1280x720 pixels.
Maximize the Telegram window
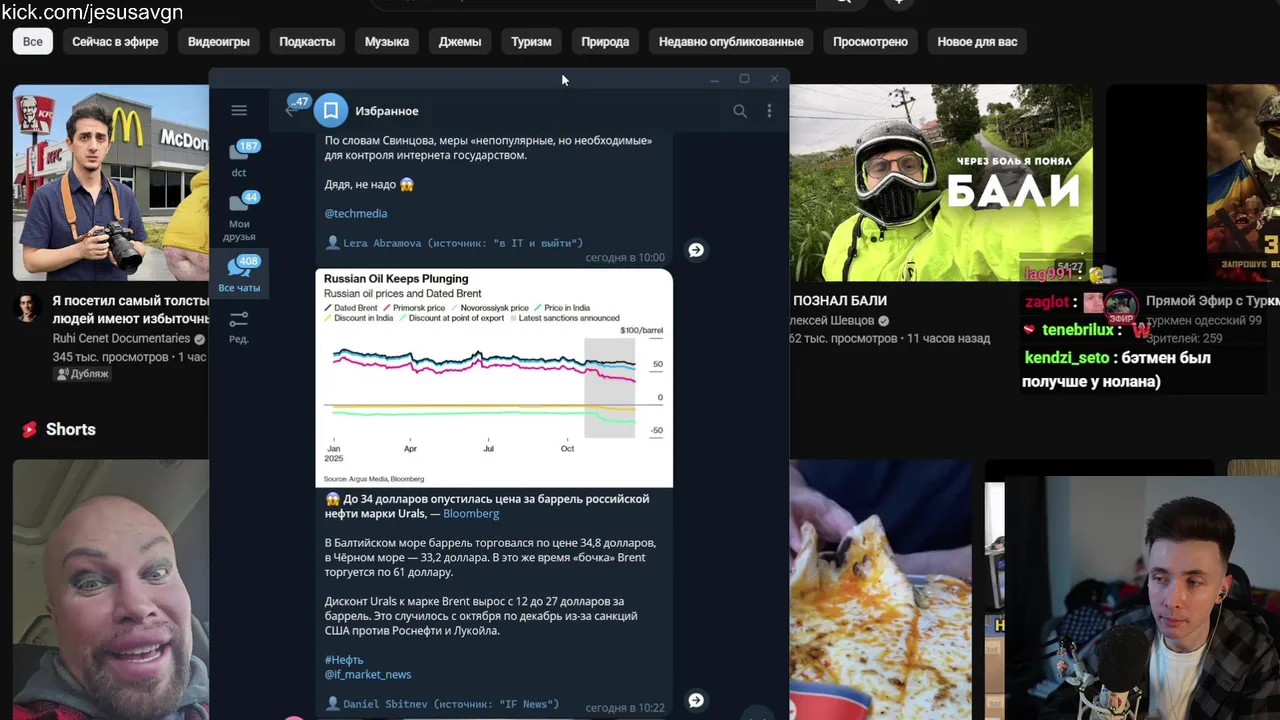click(744, 79)
